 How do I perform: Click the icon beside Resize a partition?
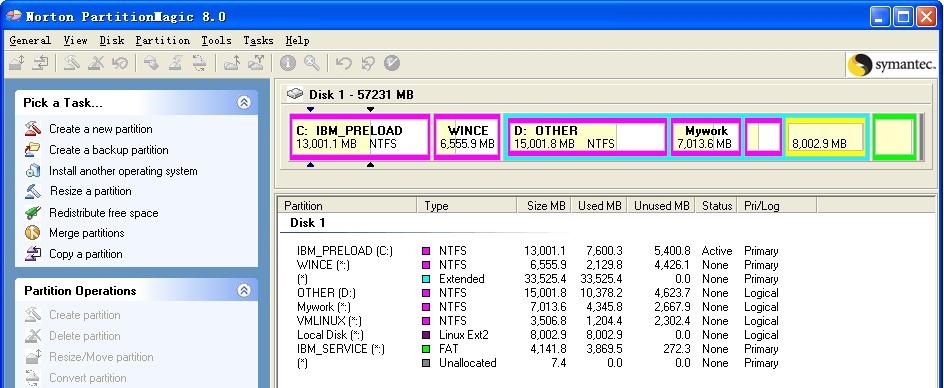click(x=33, y=191)
